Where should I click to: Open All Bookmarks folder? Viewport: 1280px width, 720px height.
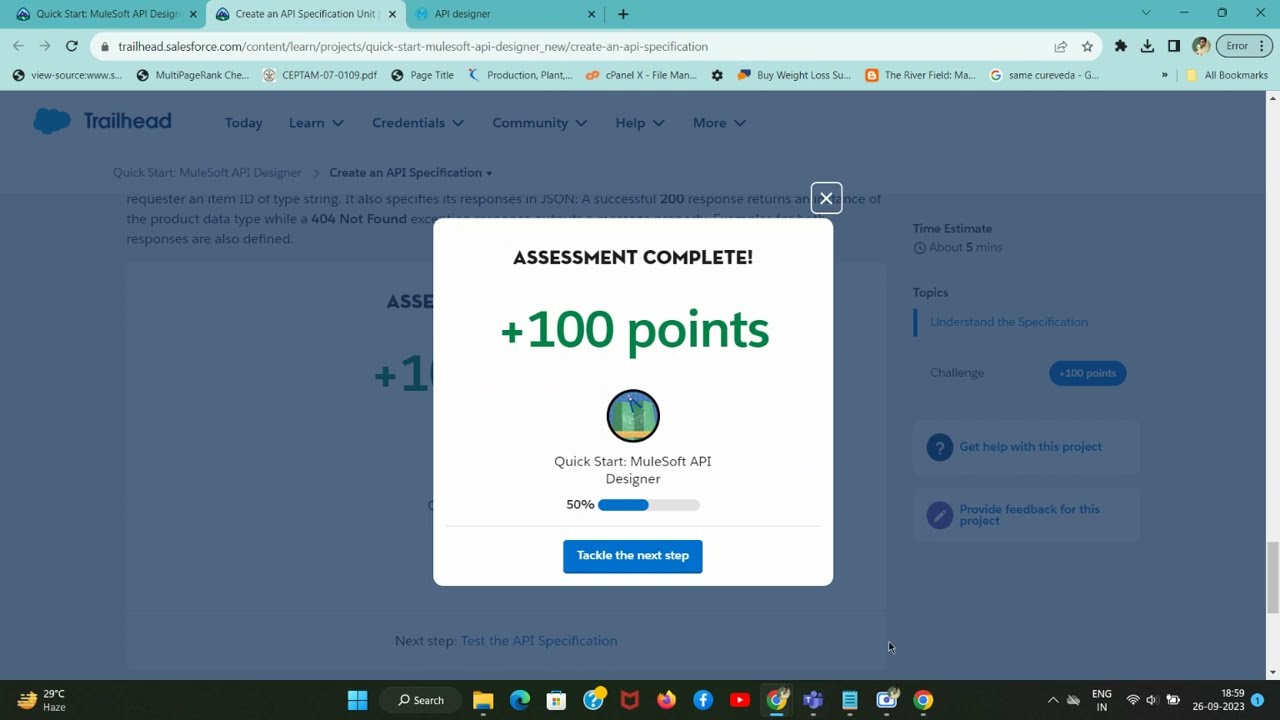pos(1226,75)
